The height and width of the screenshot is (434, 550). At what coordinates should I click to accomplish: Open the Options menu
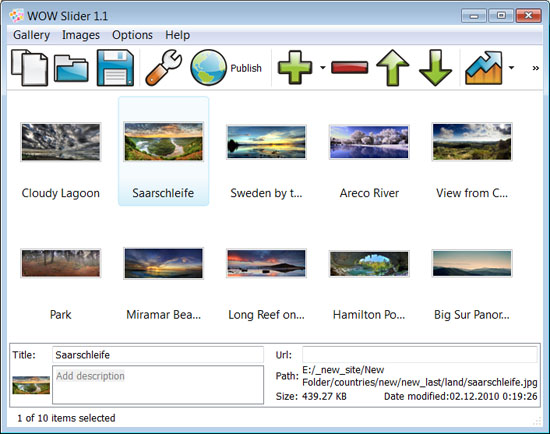(132, 35)
